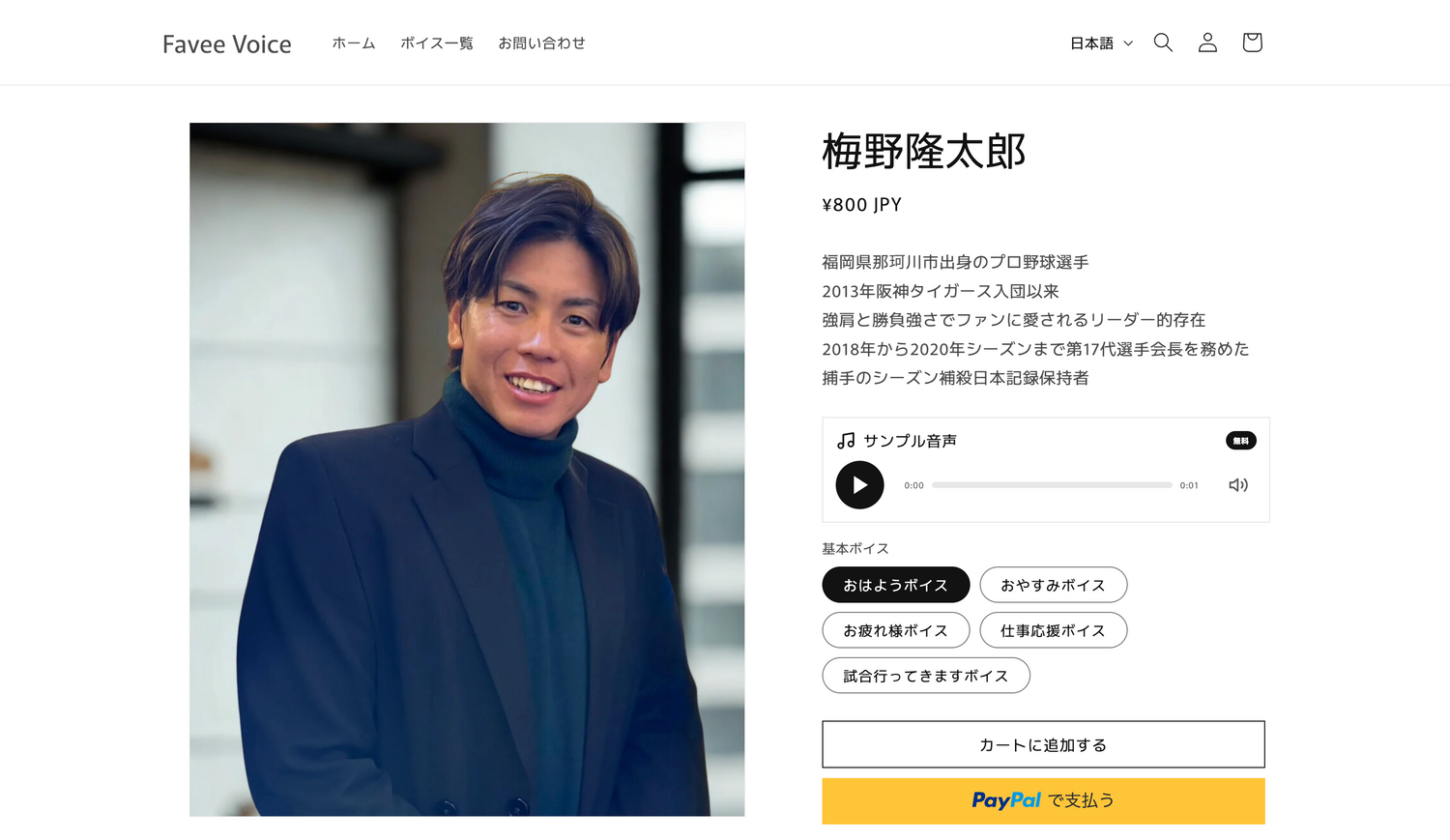Click the 無料 badge on the audio player

point(1241,441)
